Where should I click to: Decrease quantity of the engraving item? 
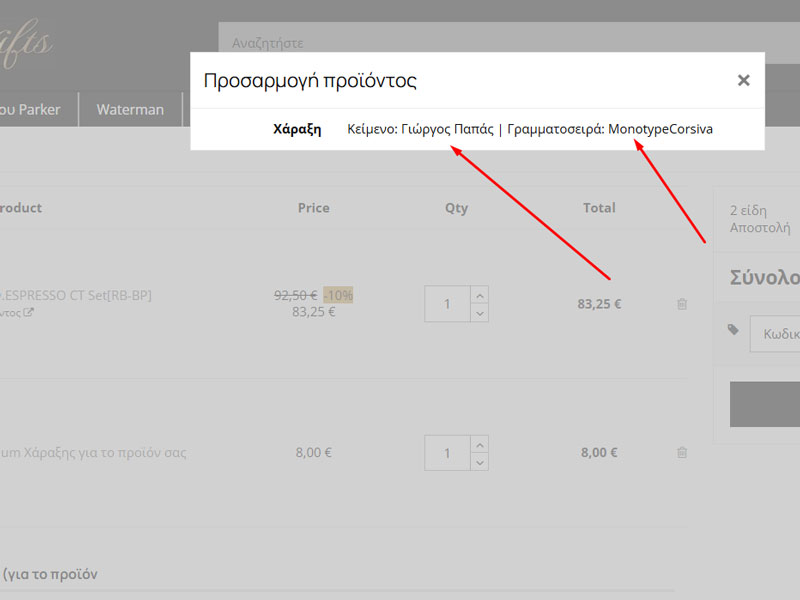(480, 462)
